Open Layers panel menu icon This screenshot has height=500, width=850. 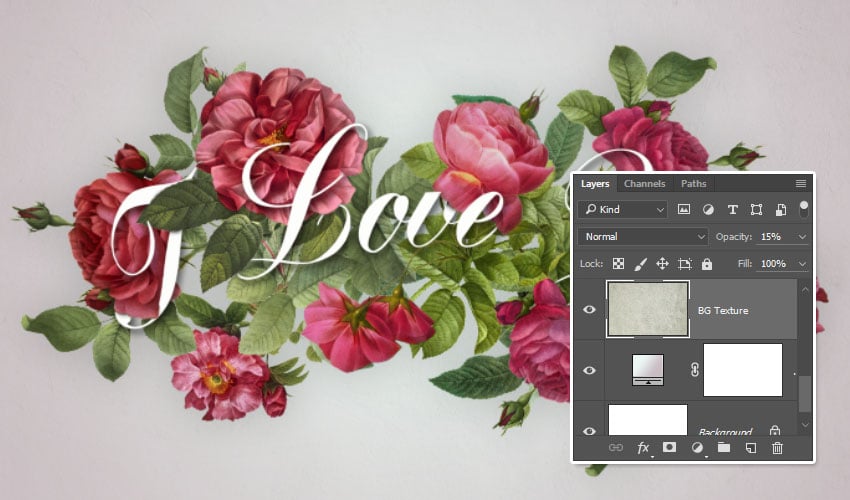pos(801,184)
